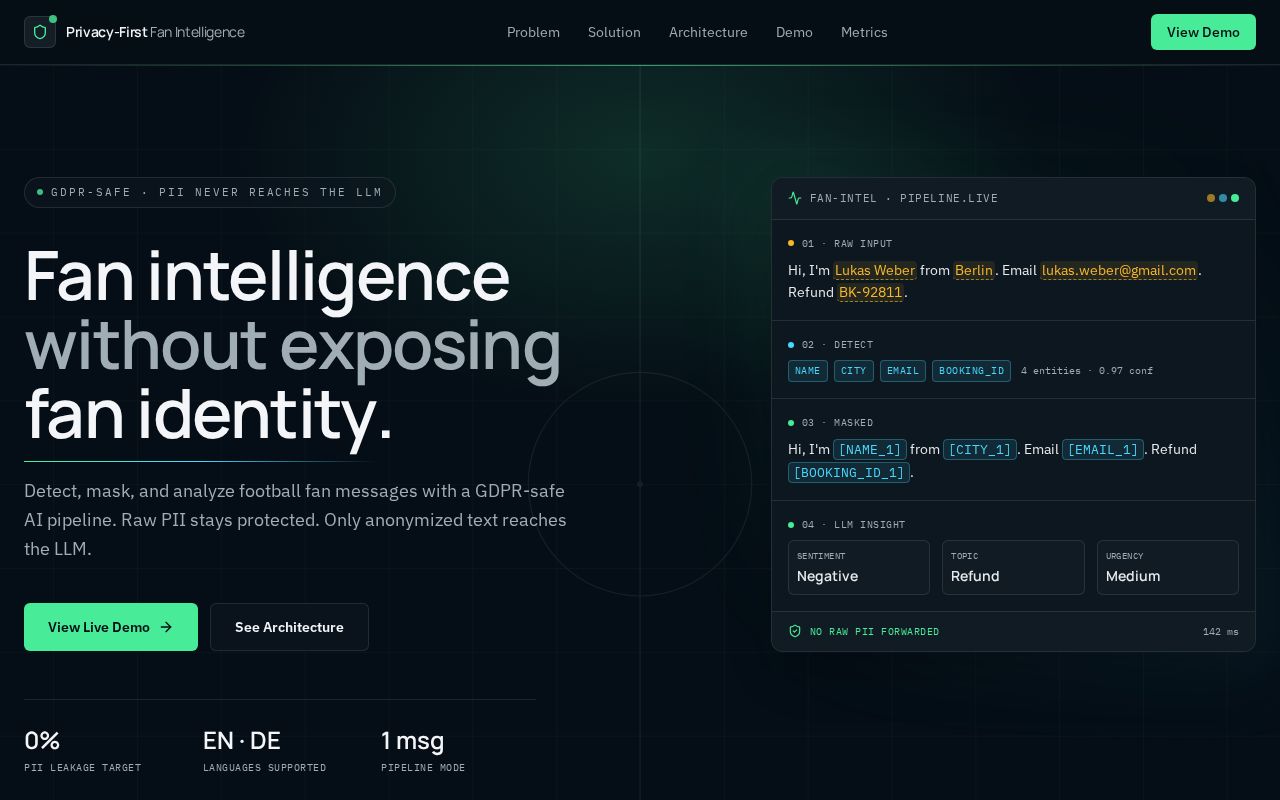Click the 03 · MASKED step label
Screen dimensions: 1280x800
click(x=837, y=423)
